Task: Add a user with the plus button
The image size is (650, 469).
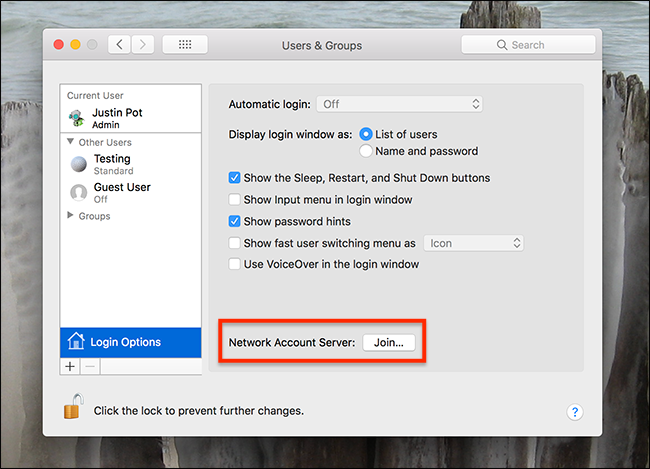Action: (x=70, y=367)
